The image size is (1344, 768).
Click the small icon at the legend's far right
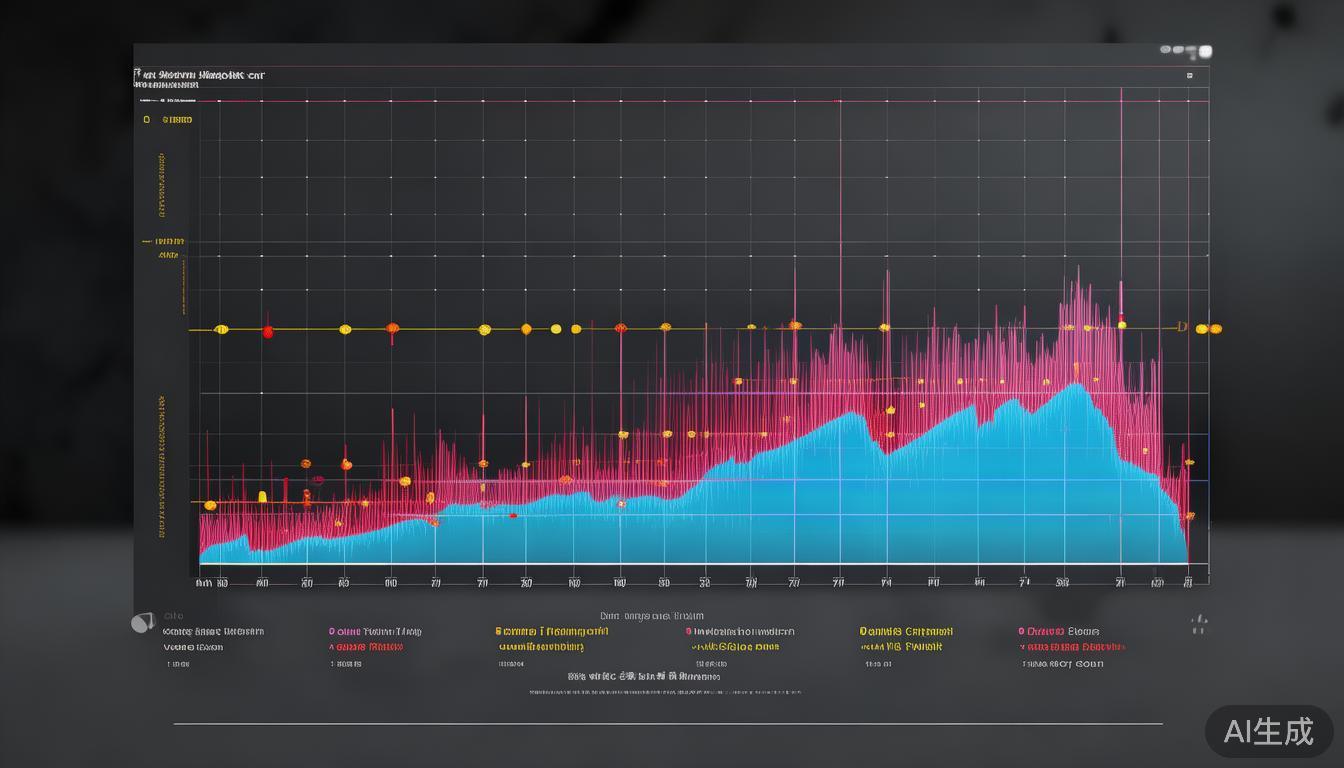tap(1199, 626)
